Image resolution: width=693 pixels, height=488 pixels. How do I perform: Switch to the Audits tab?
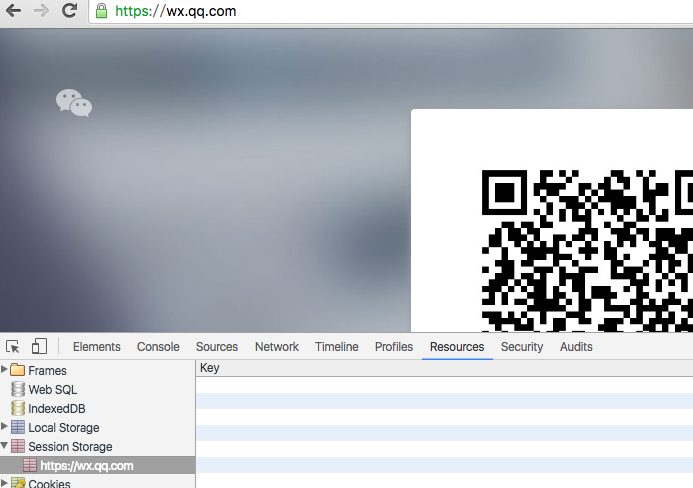click(x=576, y=347)
